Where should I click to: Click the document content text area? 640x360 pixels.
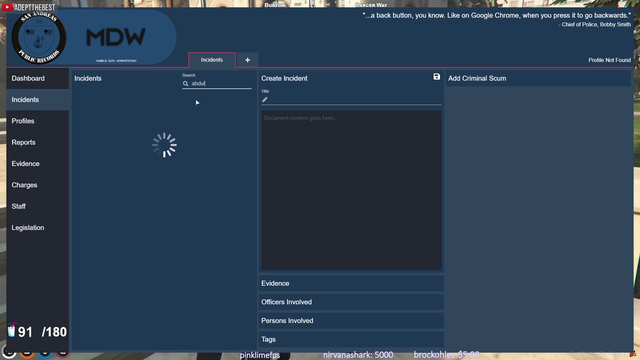pos(351,190)
